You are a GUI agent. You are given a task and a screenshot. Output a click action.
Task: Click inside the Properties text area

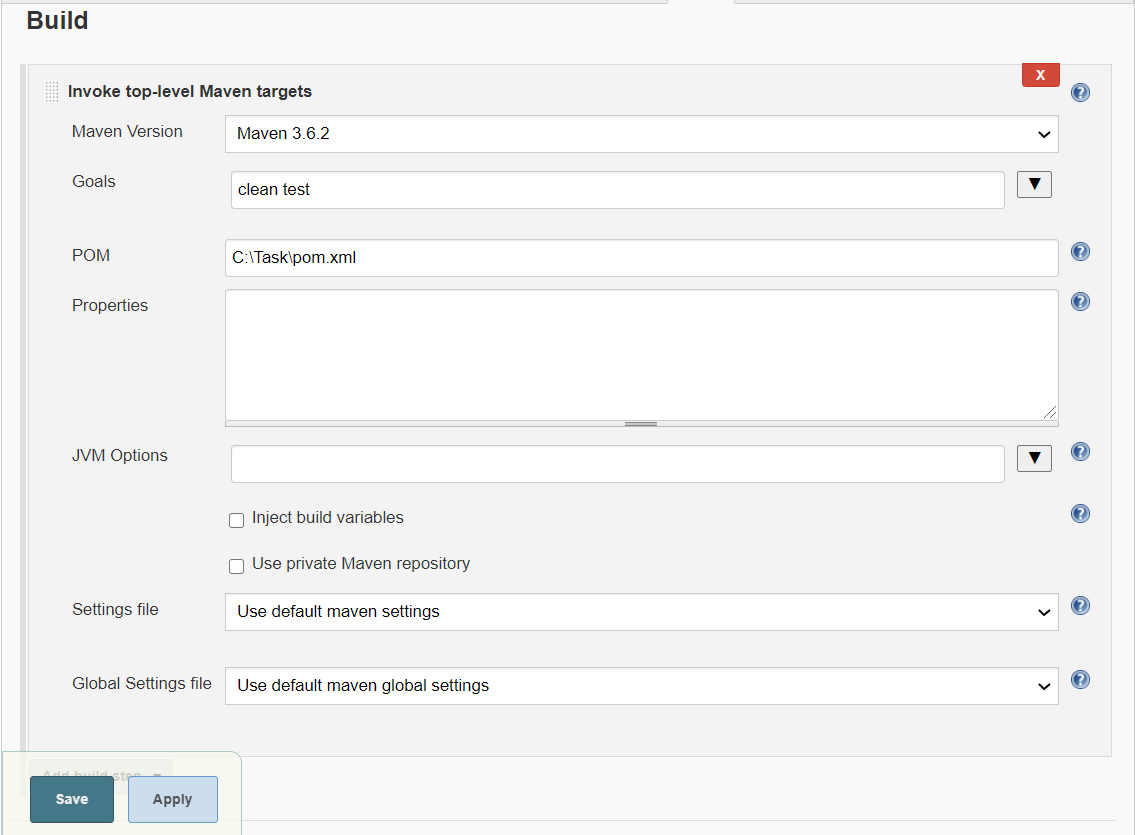coord(641,354)
